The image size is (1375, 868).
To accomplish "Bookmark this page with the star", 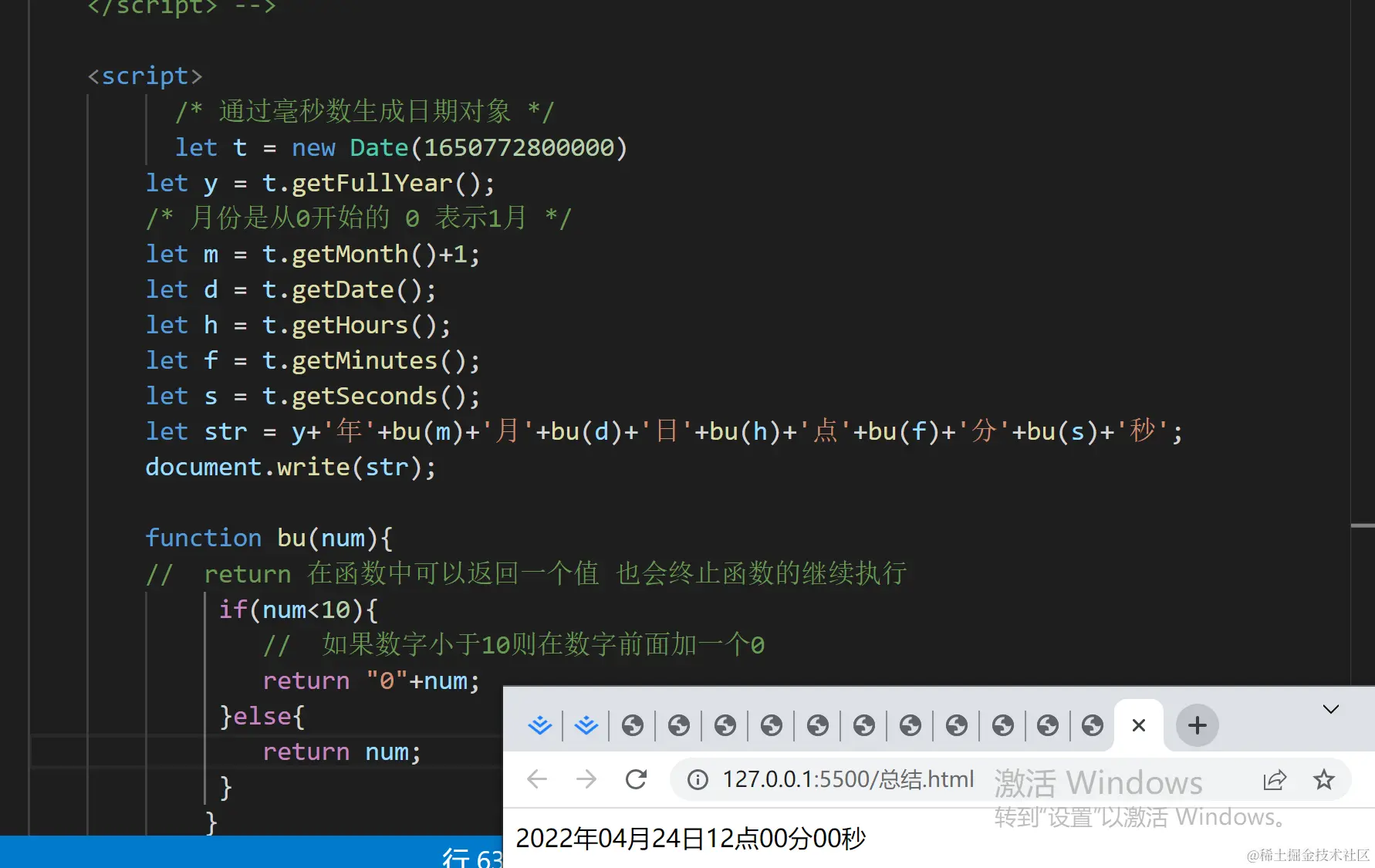I will pyautogui.click(x=1324, y=779).
